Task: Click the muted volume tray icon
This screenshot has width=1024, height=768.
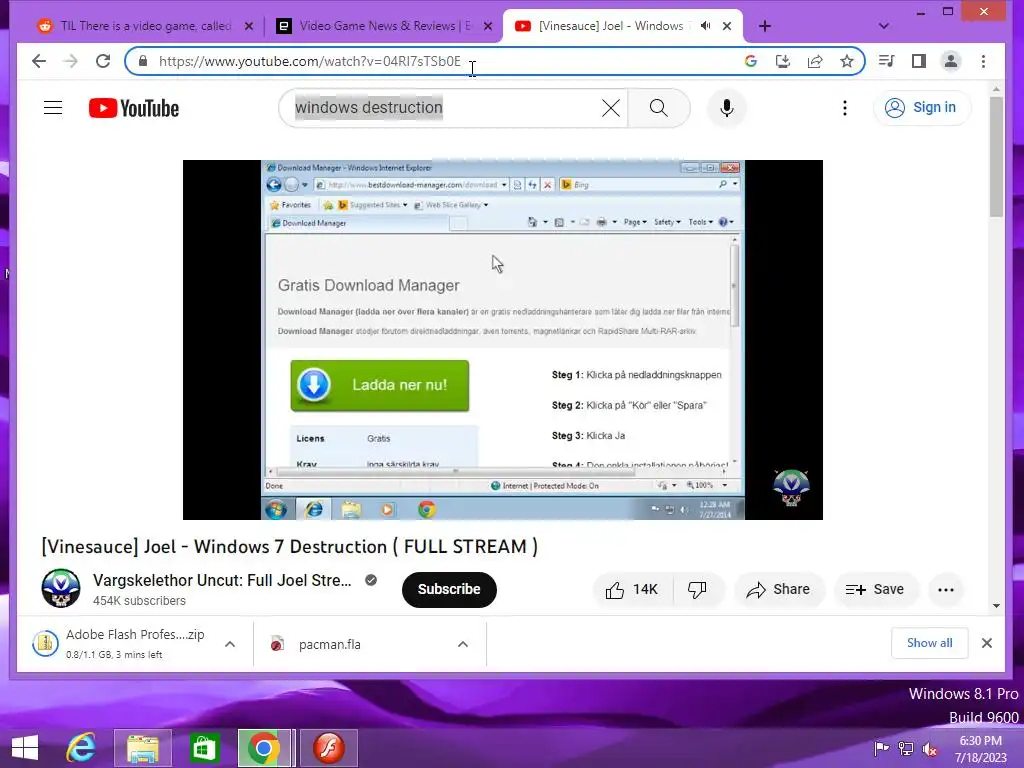Action: (929, 749)
